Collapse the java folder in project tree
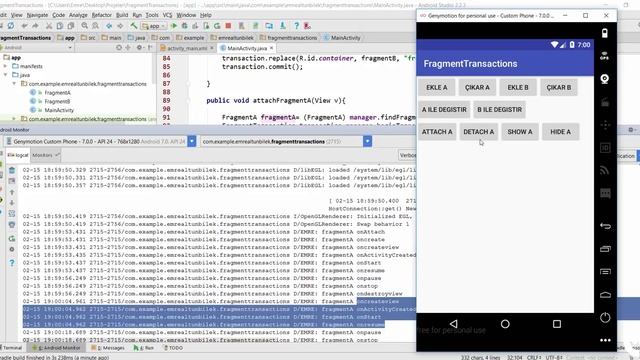The width and height of the screenshot is (640, 360). pyautogui.click(x=6, y=75)
